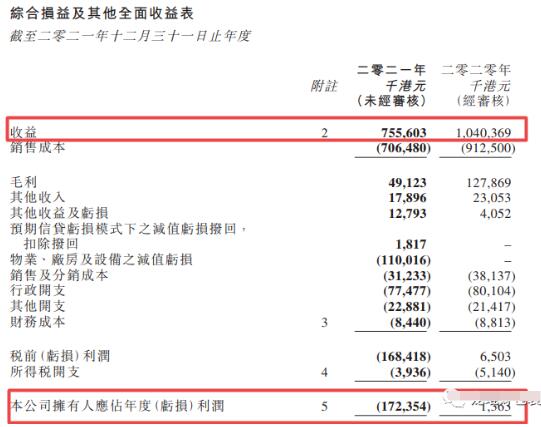Click the 二零二一年 column header
The image size is (541, 427).
[x=391, y=70]
